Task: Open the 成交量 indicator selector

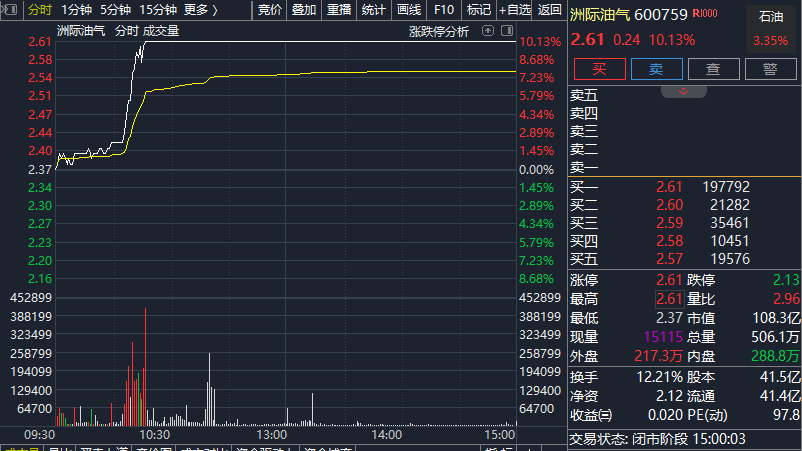Action: (161, 31)
